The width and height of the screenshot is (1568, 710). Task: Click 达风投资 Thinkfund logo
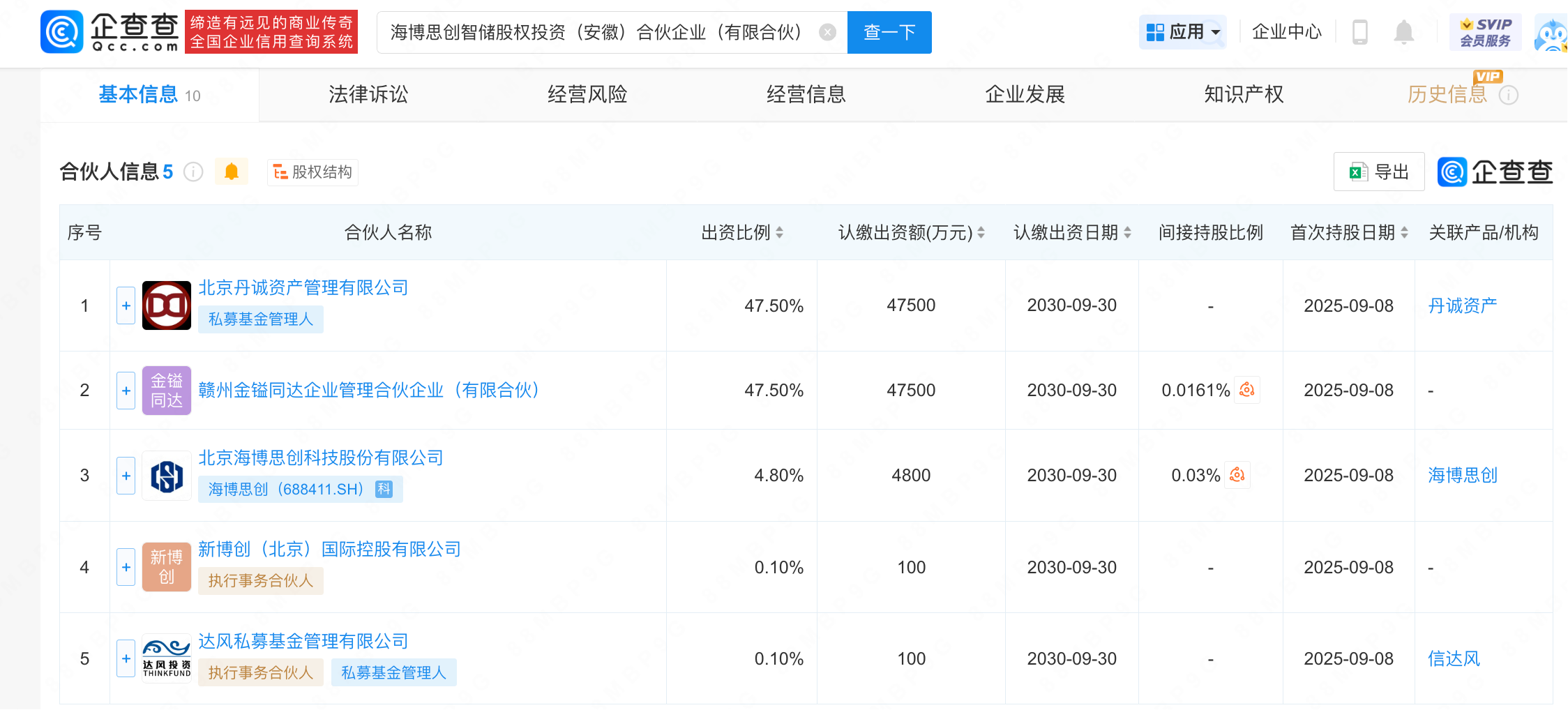click(x=167, y=658)
